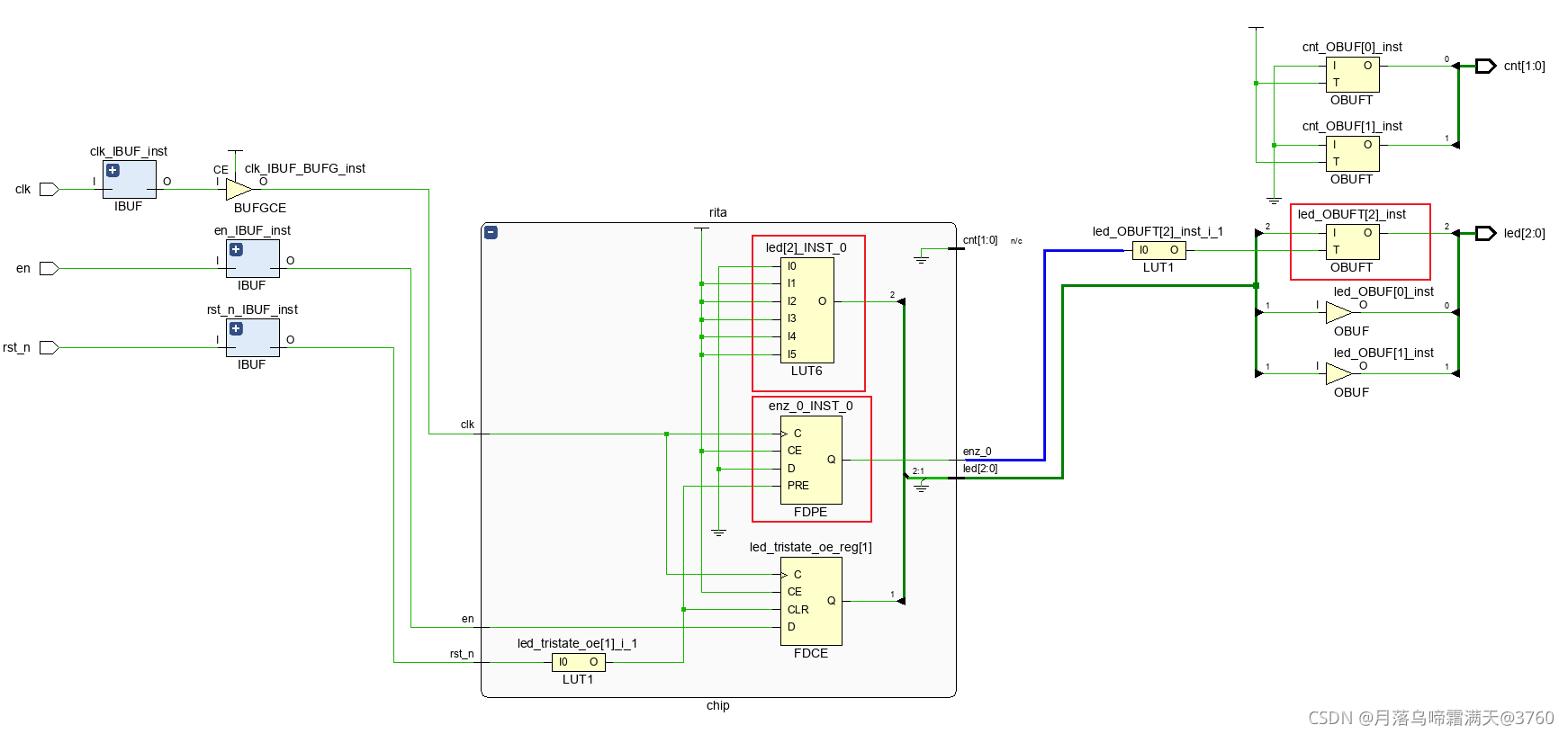
Task: Select the rst_n_IBUF_inst IBUF block
Action: [x=252, y=338]
